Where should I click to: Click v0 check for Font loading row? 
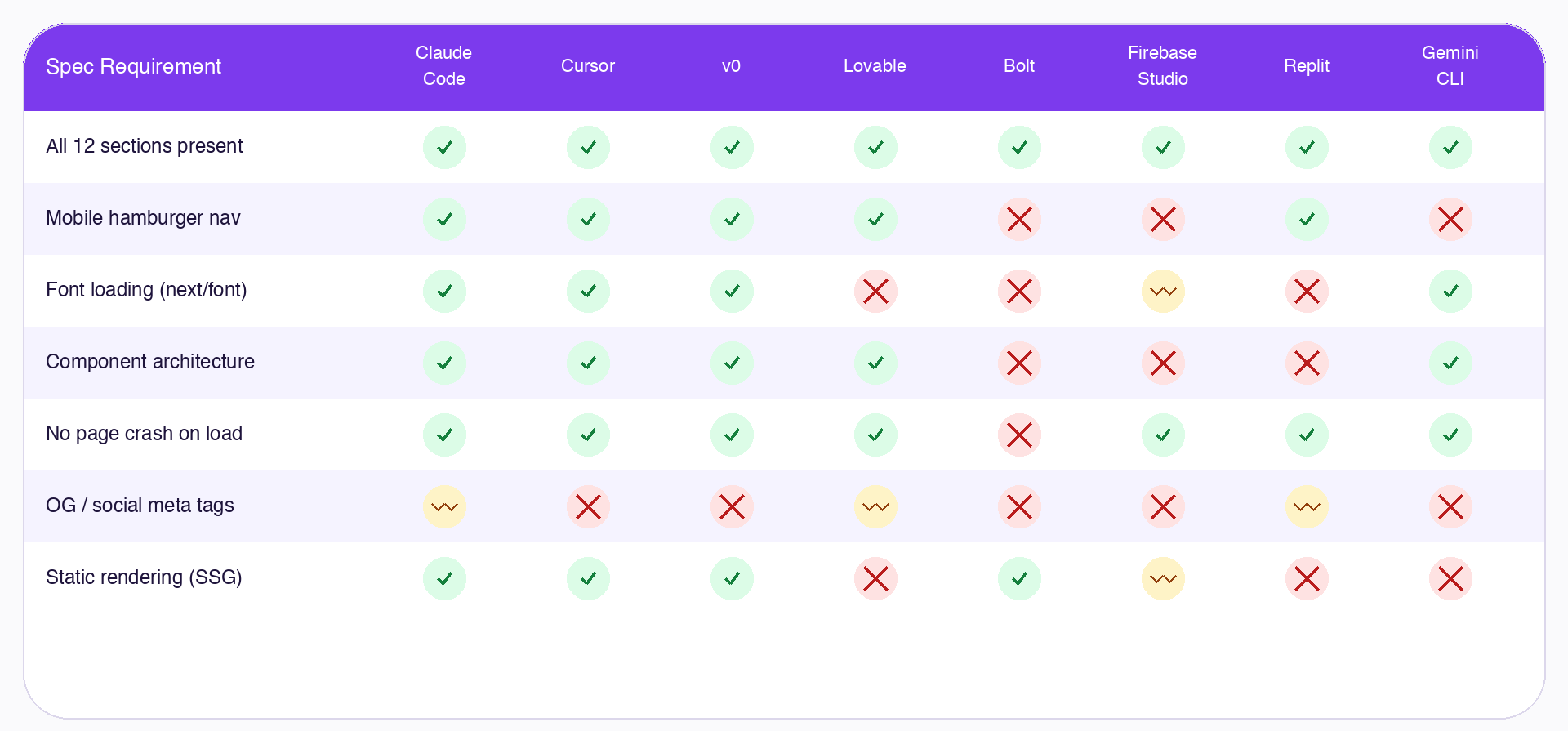(732, 291)
